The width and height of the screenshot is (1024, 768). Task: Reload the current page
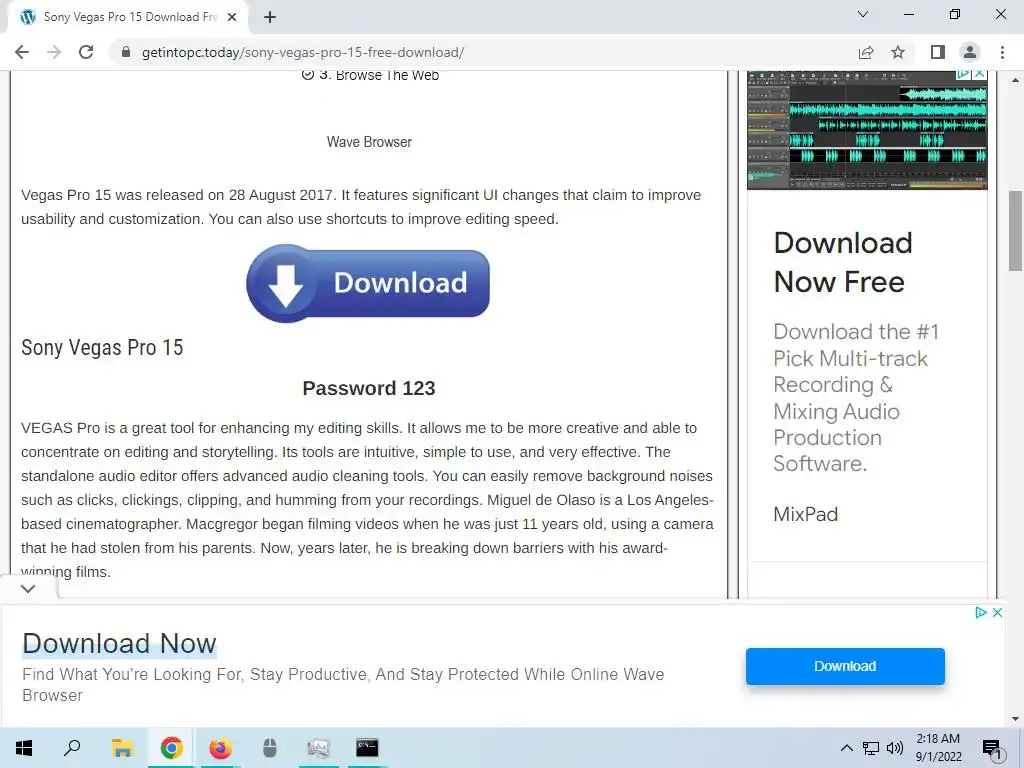86,52
